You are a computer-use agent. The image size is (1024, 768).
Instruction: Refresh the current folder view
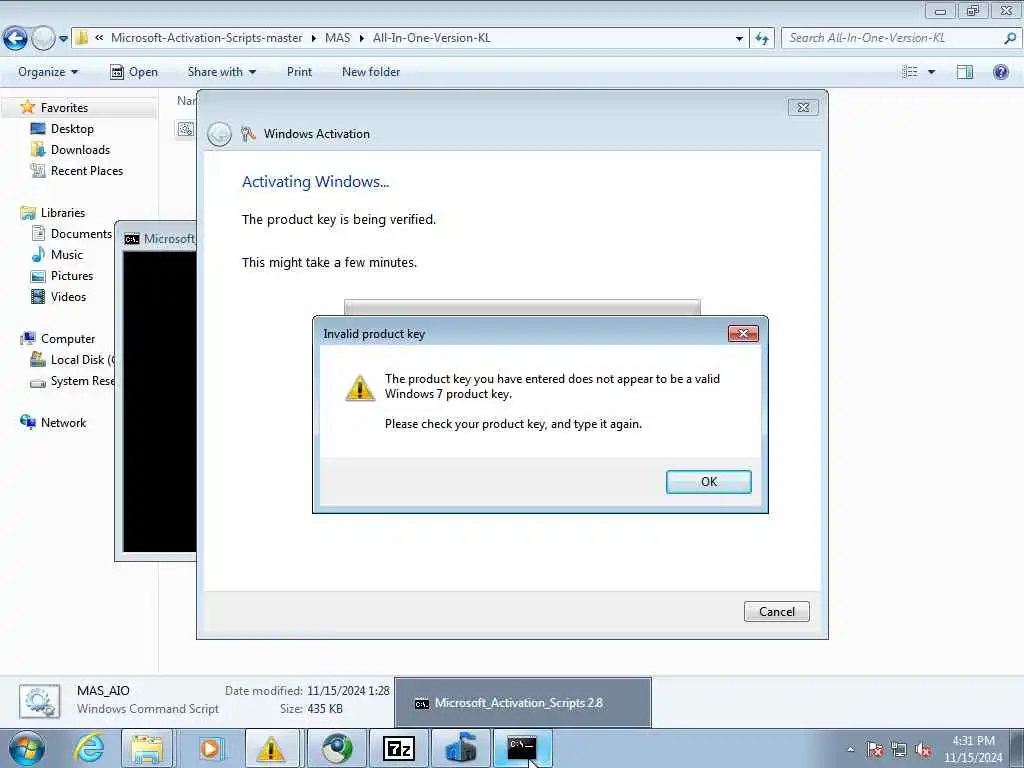(762, 39)
